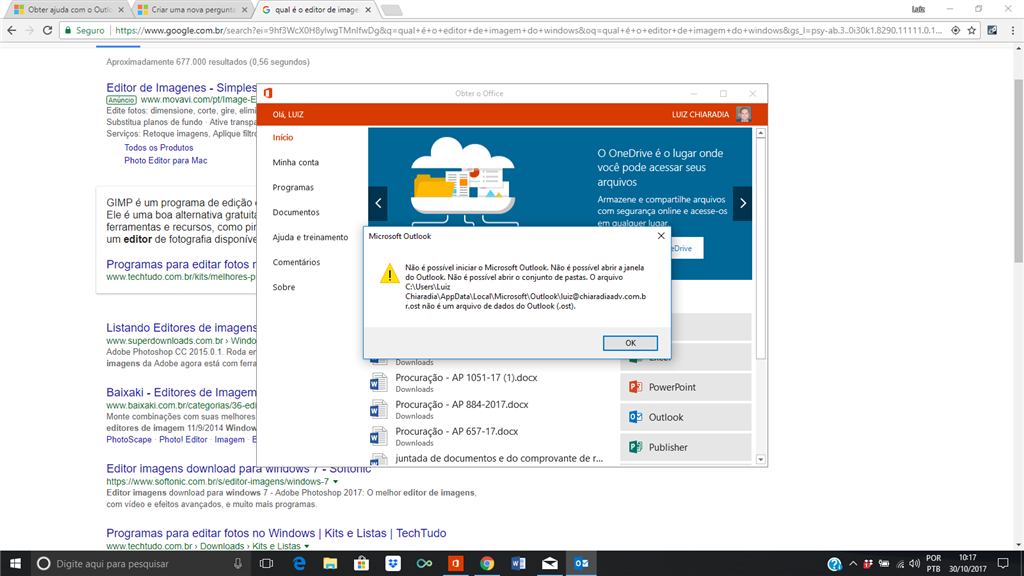
Task: Expand the dropdown arrow beside the Softonic URL
Action: 336,482
